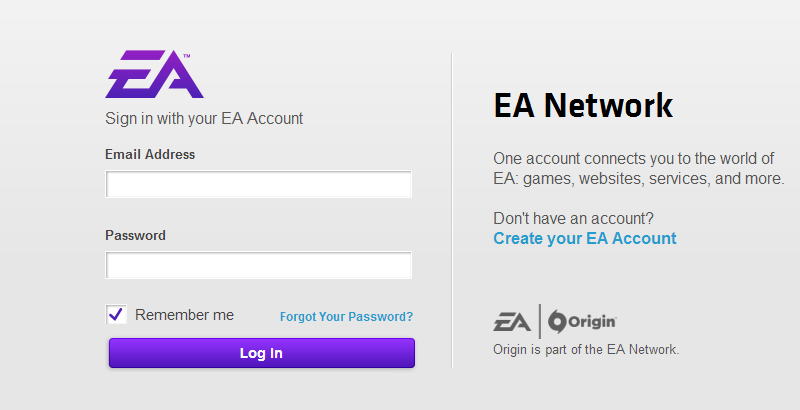Open the Create your EA Account link
The image size is (800, 410).
(x=585, y=238)
